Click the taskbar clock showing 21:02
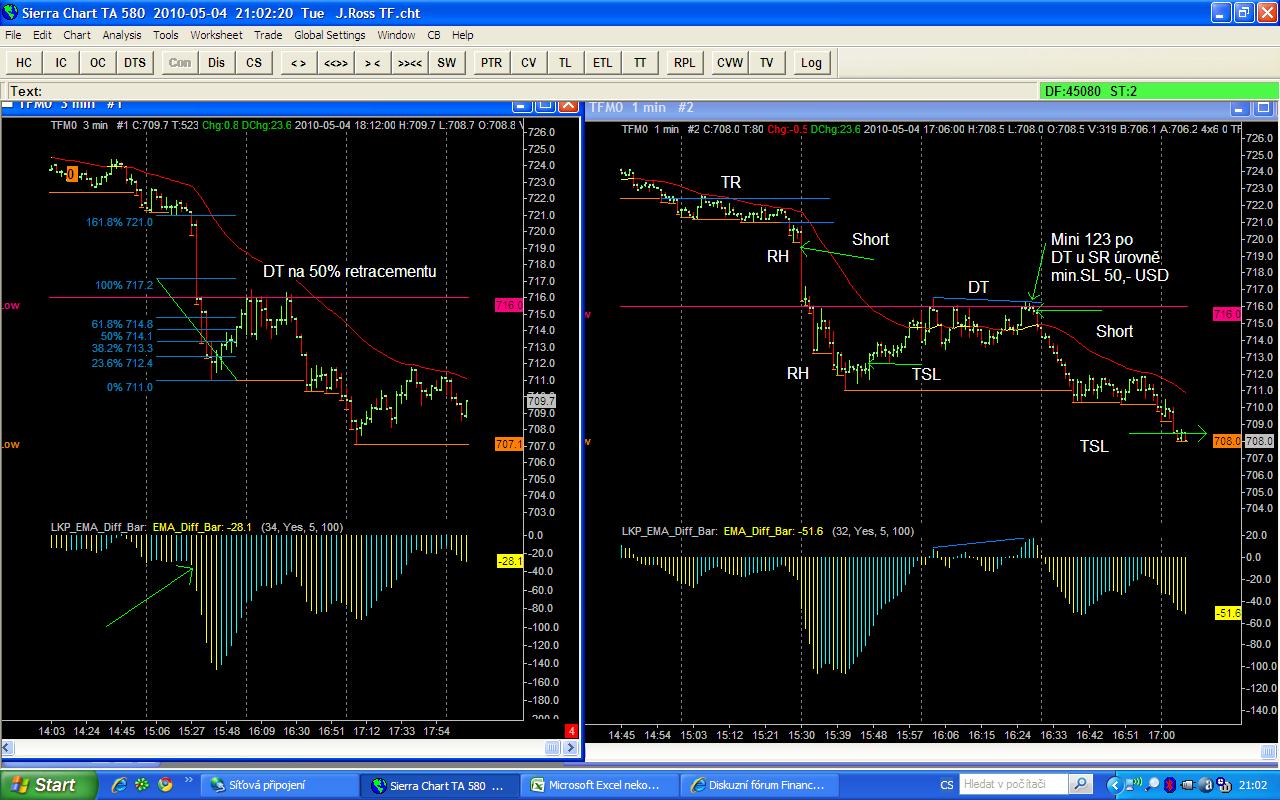Viewport: 1280px width, 800px height. coord(1253,785)
